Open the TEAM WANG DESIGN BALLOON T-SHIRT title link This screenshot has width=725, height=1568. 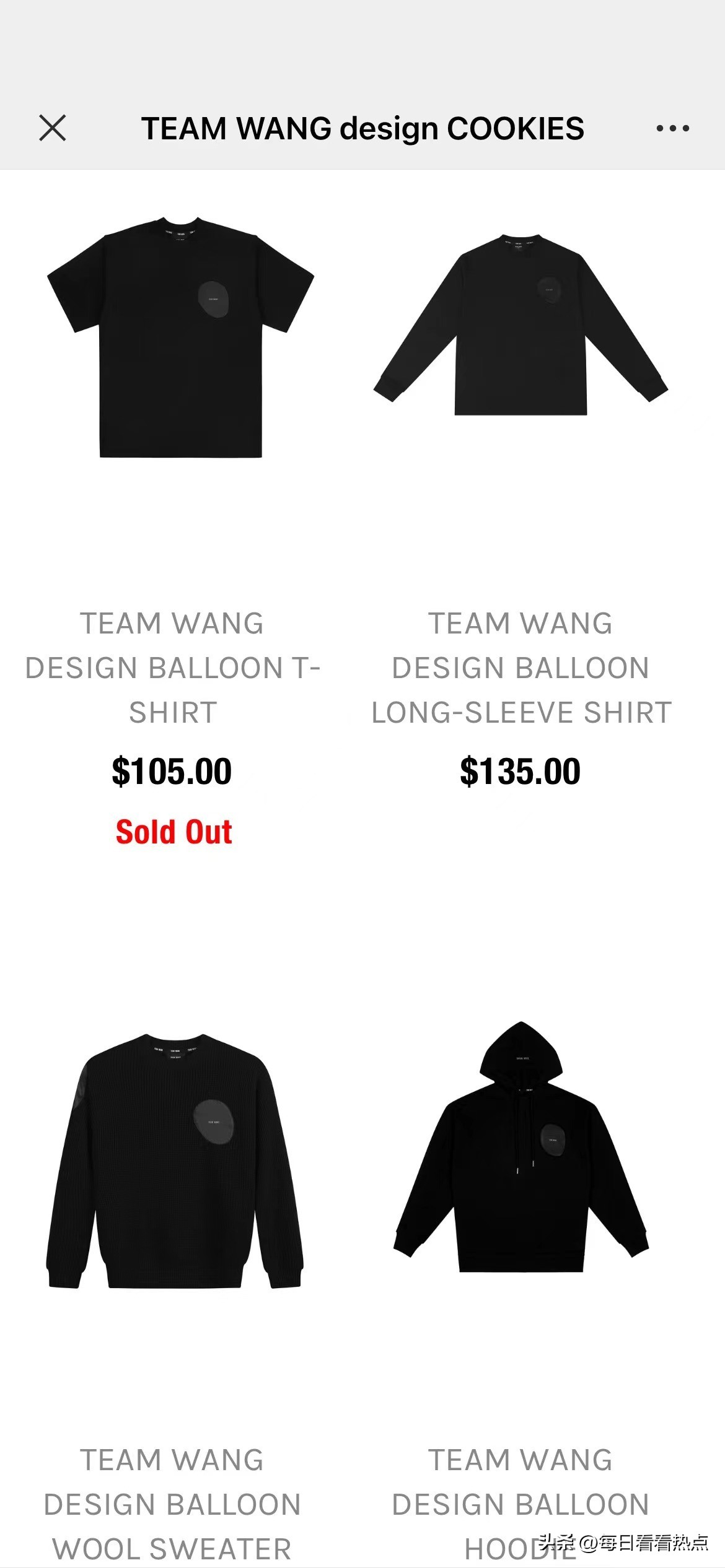click(x=173, y=668)
